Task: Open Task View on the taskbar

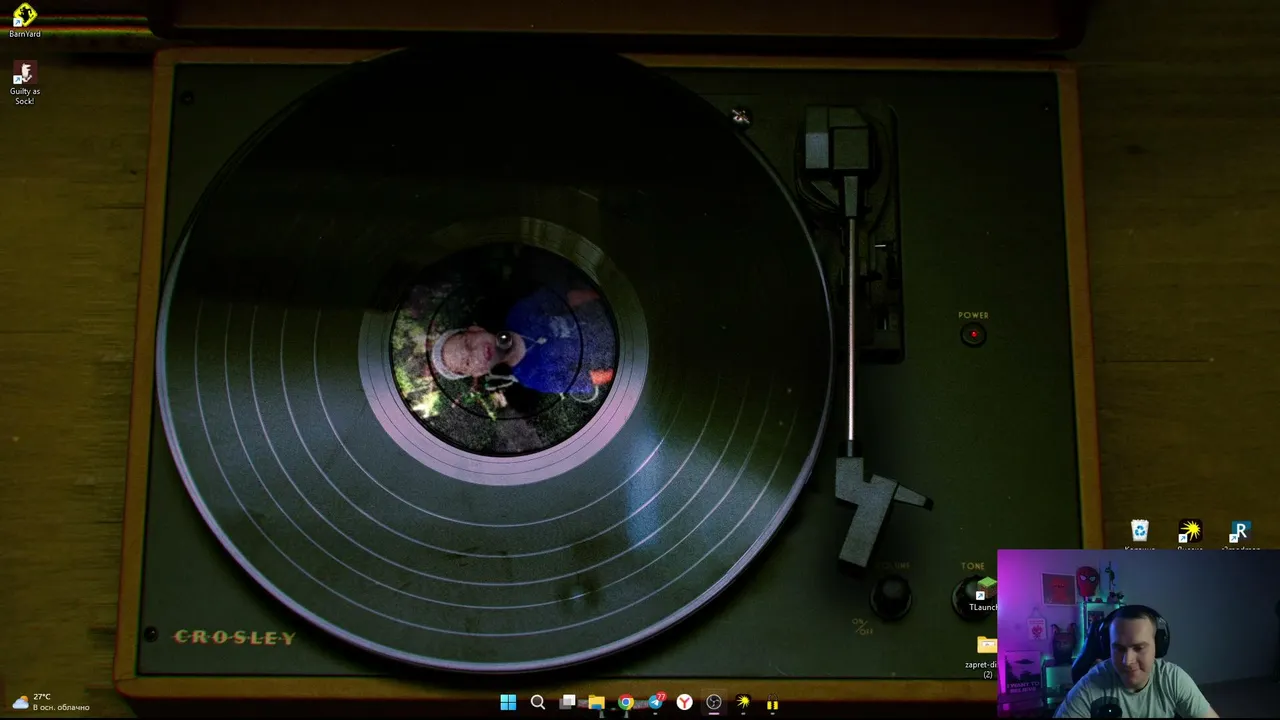Action: coord(567,702)
